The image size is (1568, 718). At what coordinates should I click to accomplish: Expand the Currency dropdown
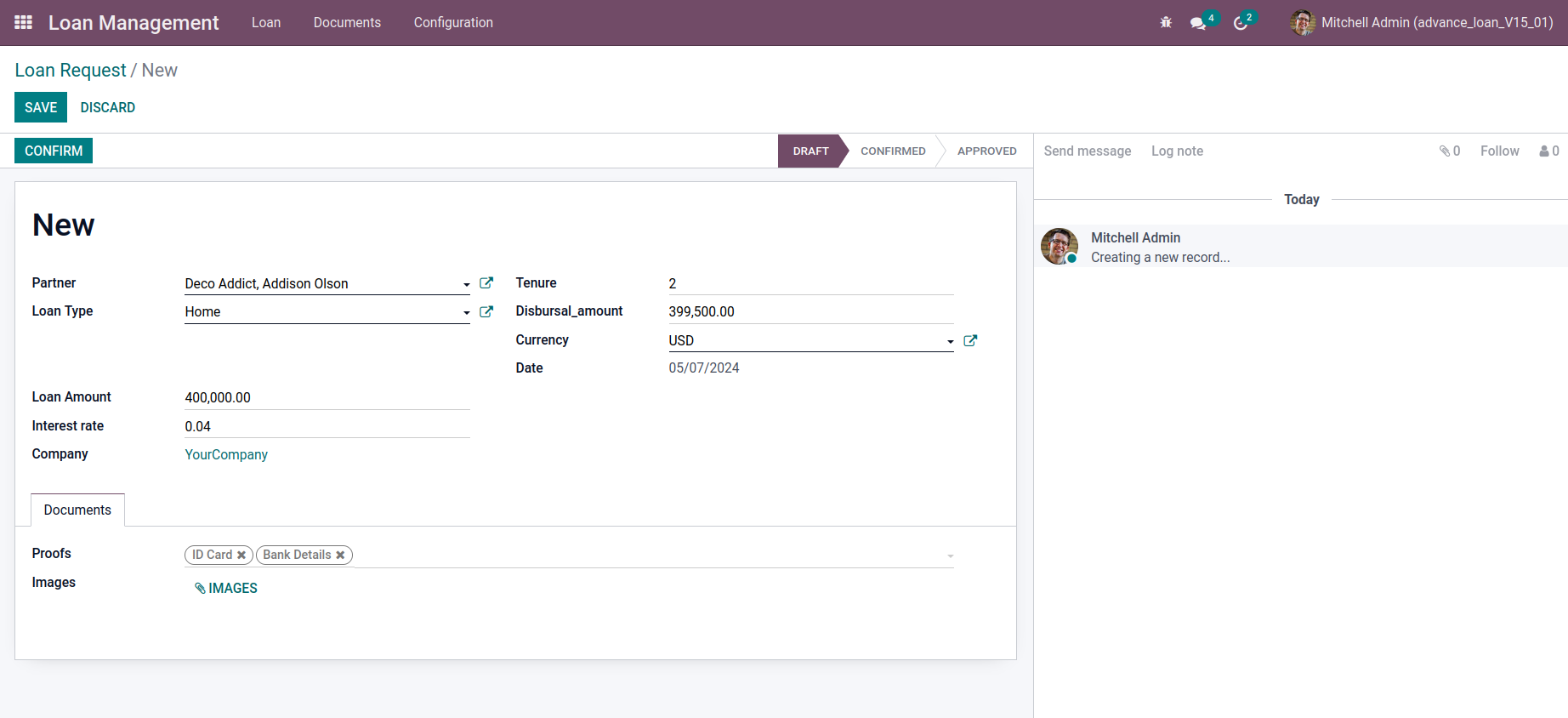point(950,341)
